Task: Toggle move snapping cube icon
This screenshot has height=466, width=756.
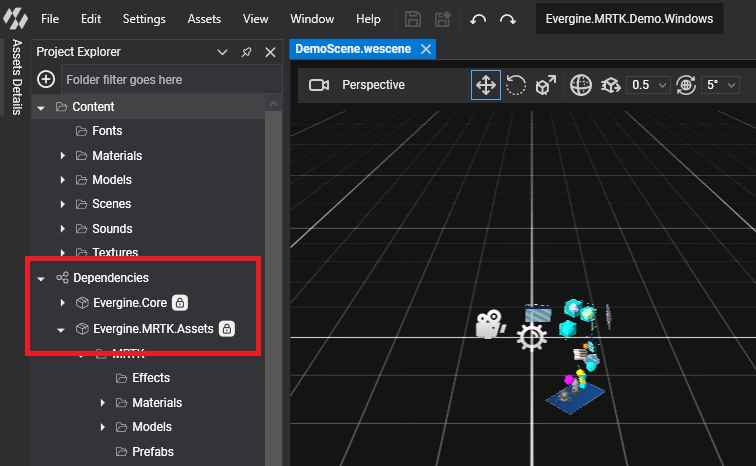Action: coord(610,85)
